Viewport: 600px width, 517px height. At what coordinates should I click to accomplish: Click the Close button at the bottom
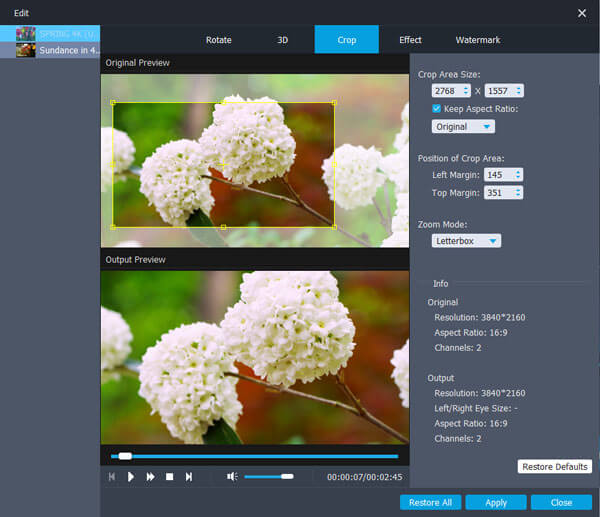pyautogui.click(x=561, y=502)
